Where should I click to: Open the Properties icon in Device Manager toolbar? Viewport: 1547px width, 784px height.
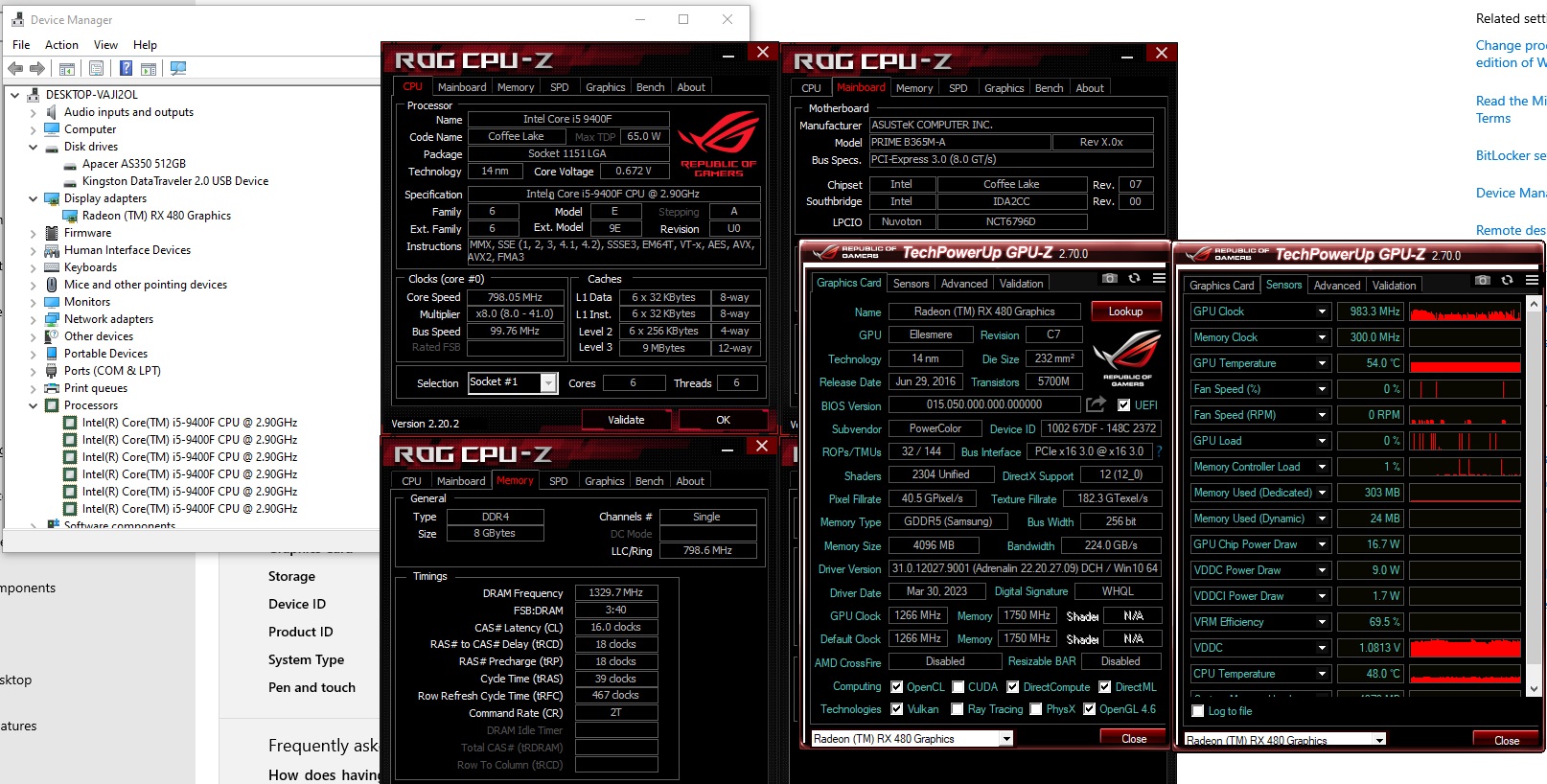[96, 68]
